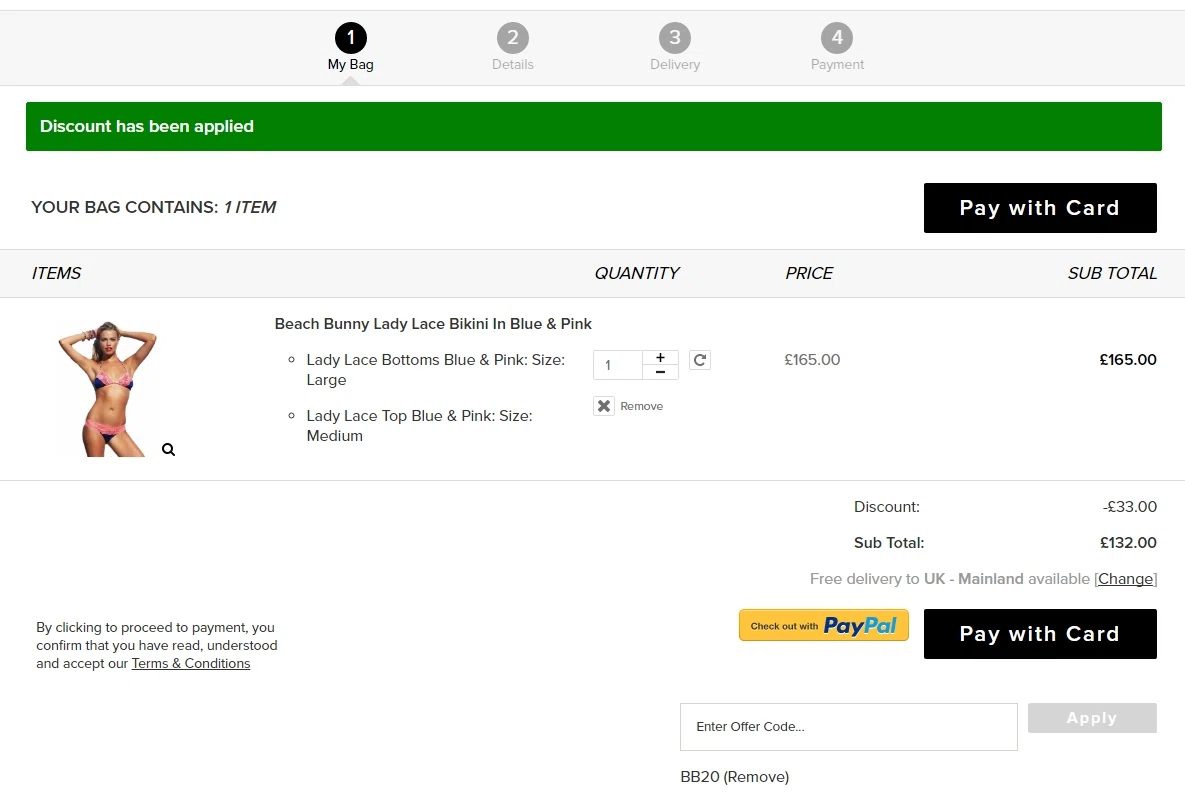Click the Change delivery destination link
This screenshot has height=793, width=1185.
(x=1125, y=578)
